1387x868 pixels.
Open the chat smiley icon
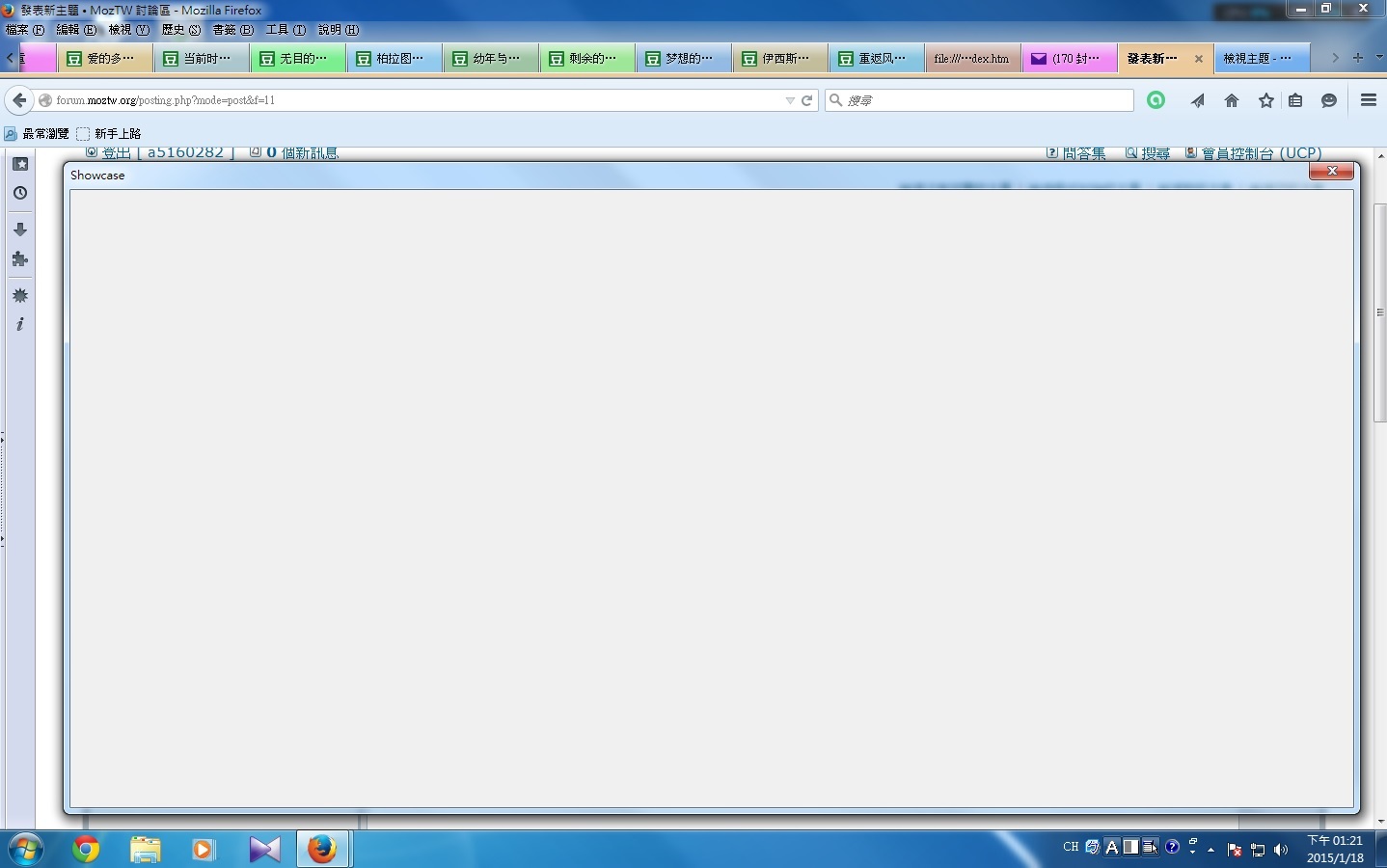[x=1329, y=100]
